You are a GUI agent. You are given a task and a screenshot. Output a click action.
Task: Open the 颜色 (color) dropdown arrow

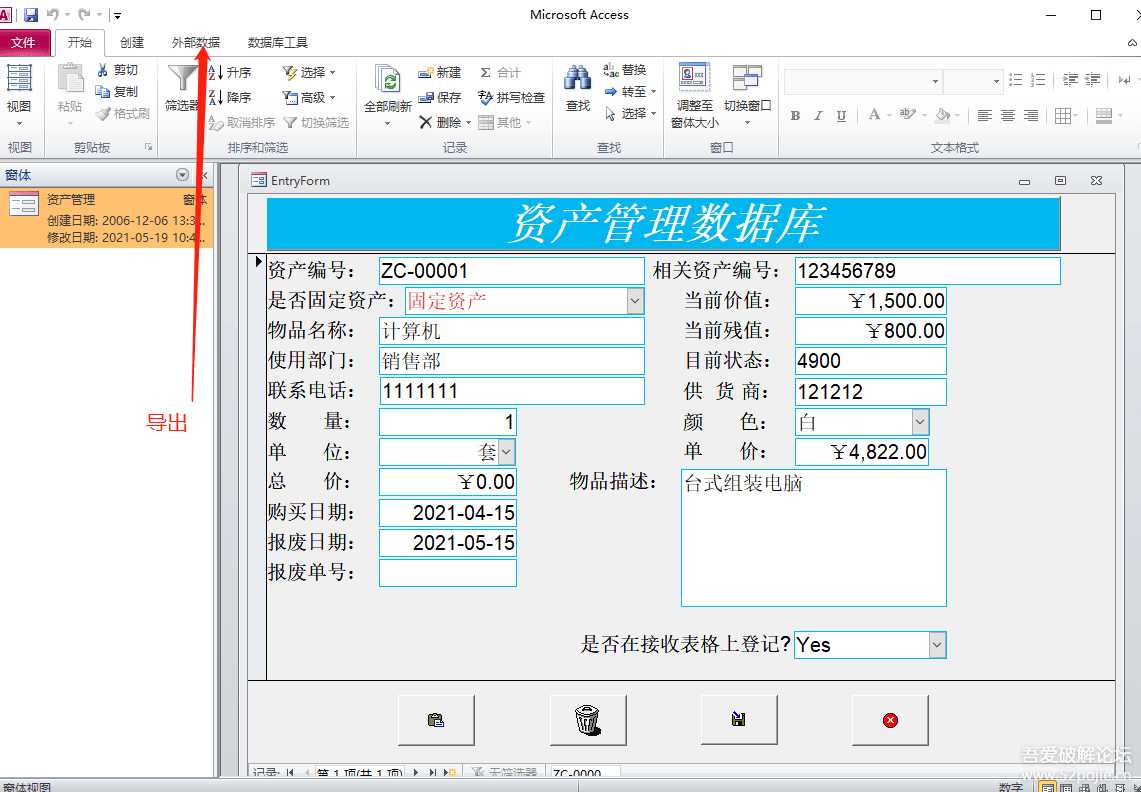pos(919,422)
